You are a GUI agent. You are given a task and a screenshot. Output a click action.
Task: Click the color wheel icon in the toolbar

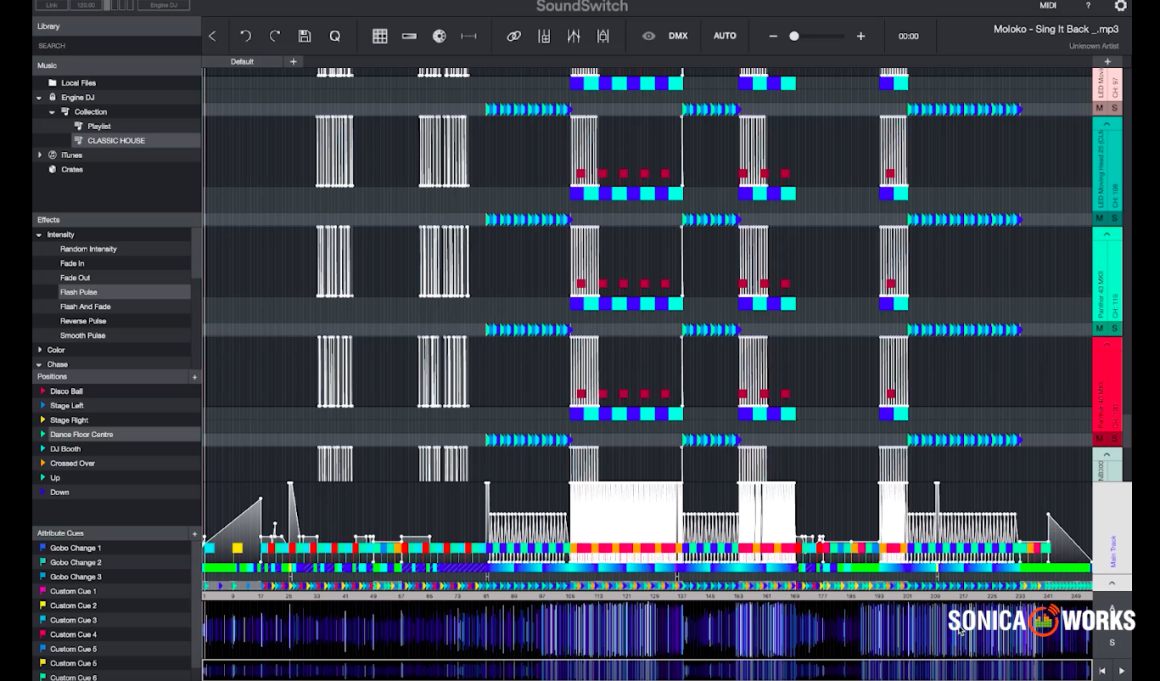pos(439,36)
